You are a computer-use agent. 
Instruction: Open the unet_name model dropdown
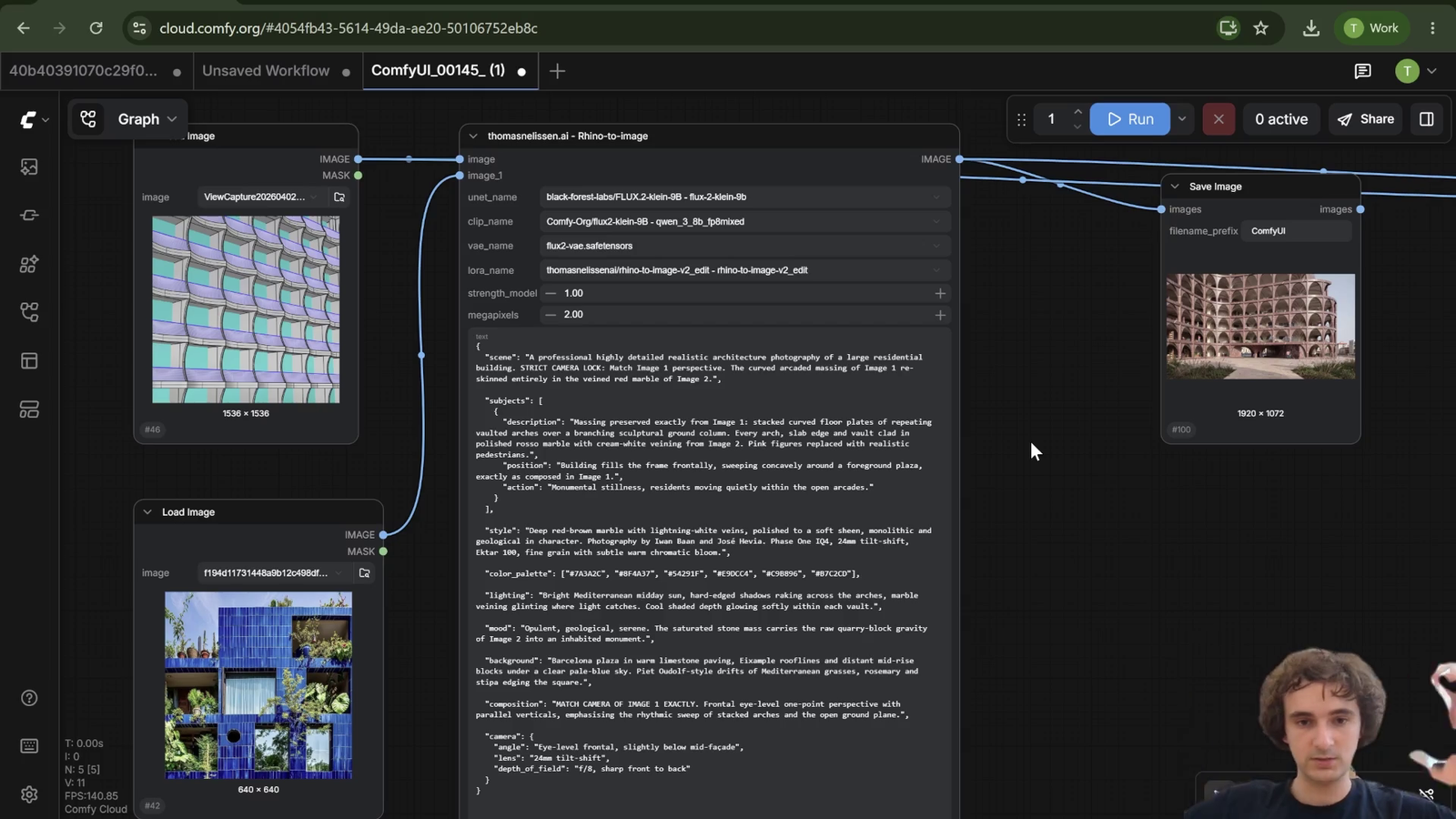pos(745,197)
